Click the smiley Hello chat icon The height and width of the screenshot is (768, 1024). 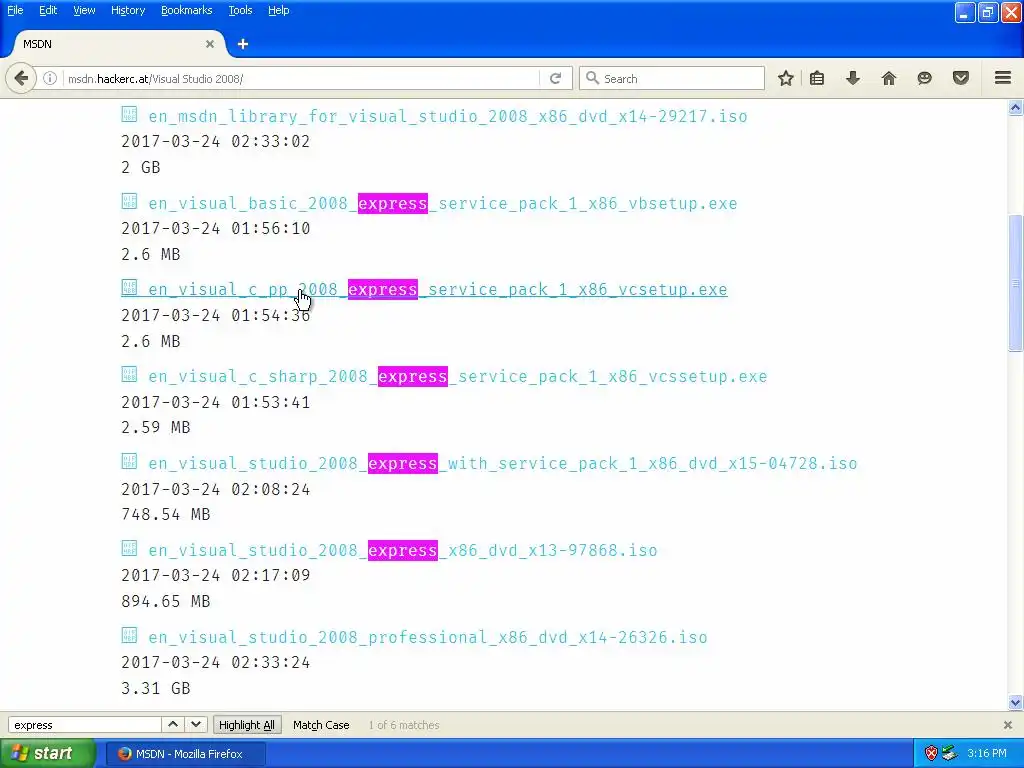(924, 78)
